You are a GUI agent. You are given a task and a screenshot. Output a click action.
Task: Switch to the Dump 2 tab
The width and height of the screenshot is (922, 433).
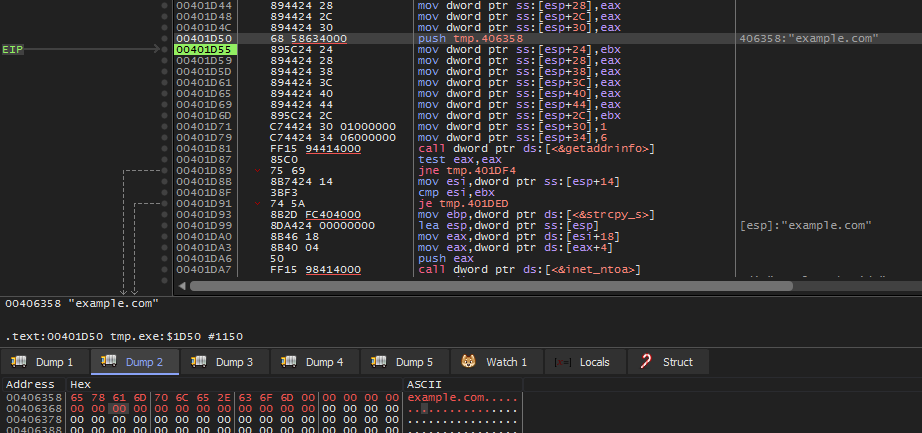click(x=135, y=362)
